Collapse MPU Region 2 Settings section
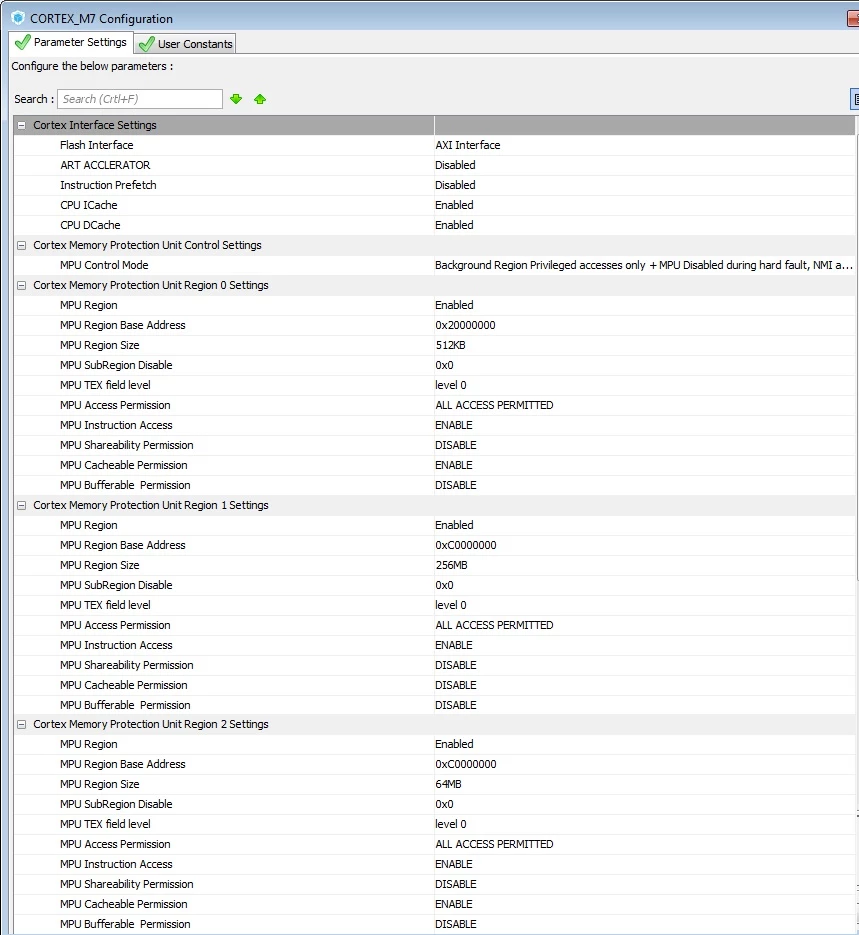This screenshot has height=935, width=859. point(21,725)
